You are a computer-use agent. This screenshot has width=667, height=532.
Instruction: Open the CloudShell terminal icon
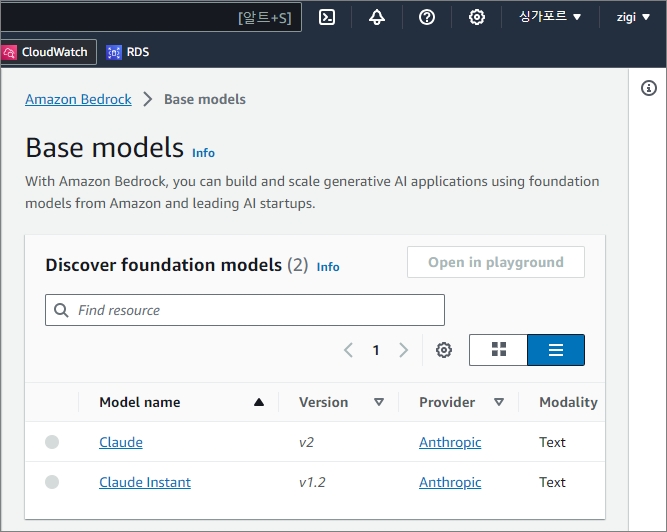click(327, 17)
